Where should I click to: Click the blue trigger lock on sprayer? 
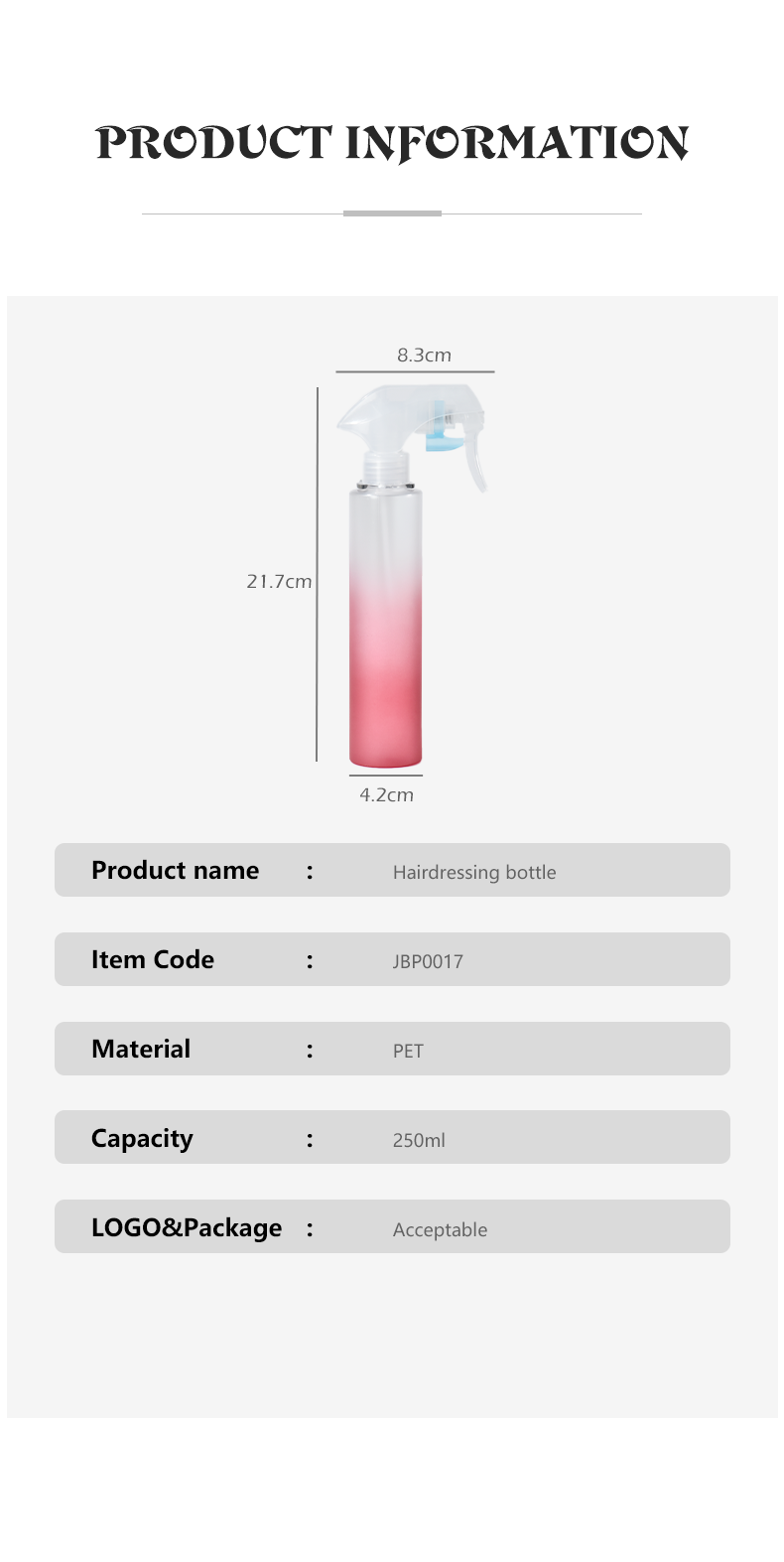pyautogui.click(x=440, y=427)
